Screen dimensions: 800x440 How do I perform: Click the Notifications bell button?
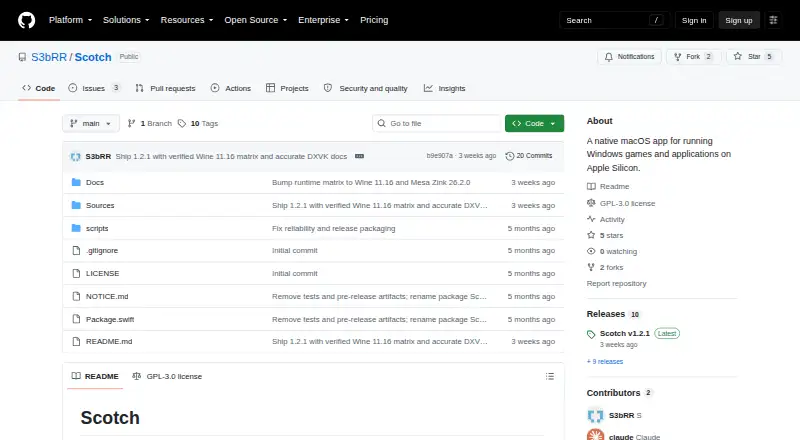pos(630,57)
